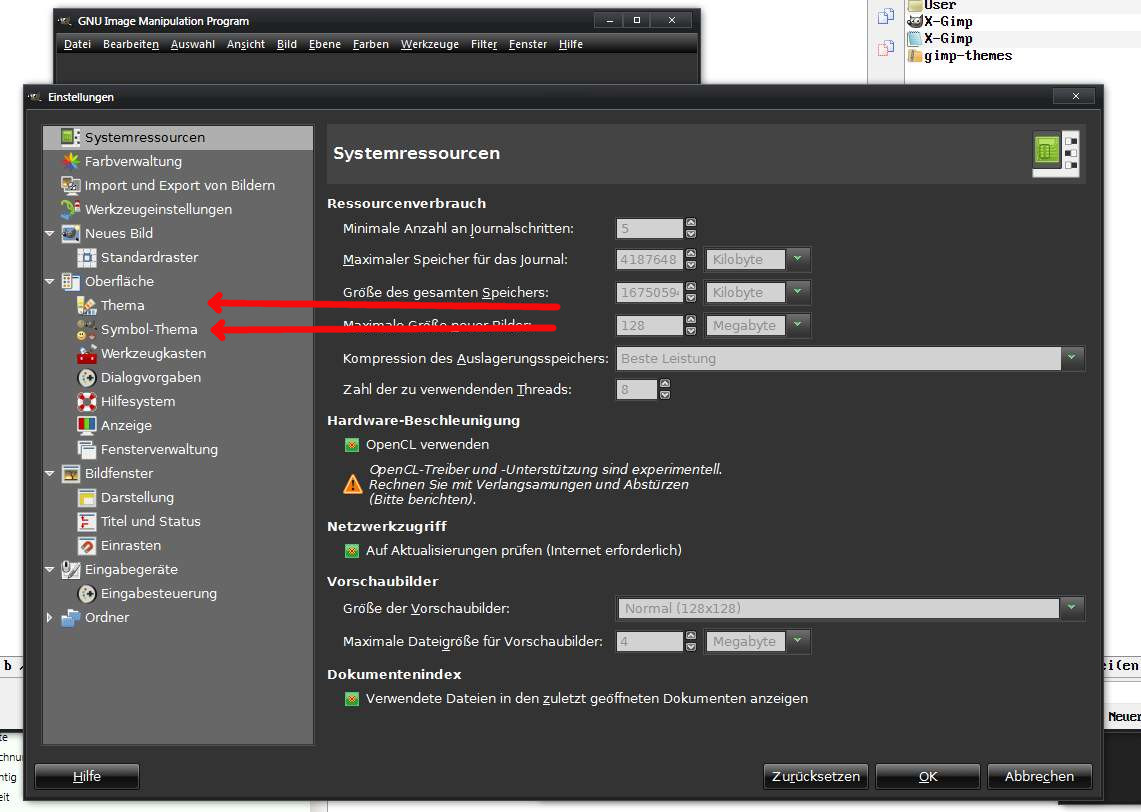Click the Neues Bild icon
The height and width of the screenshot is (812, 1141).
(71, 234)
